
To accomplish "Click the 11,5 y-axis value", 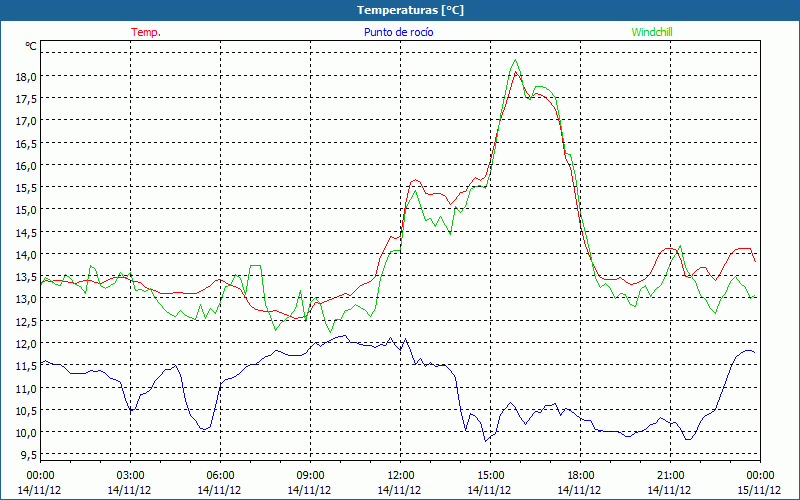I will pos(28,365).
